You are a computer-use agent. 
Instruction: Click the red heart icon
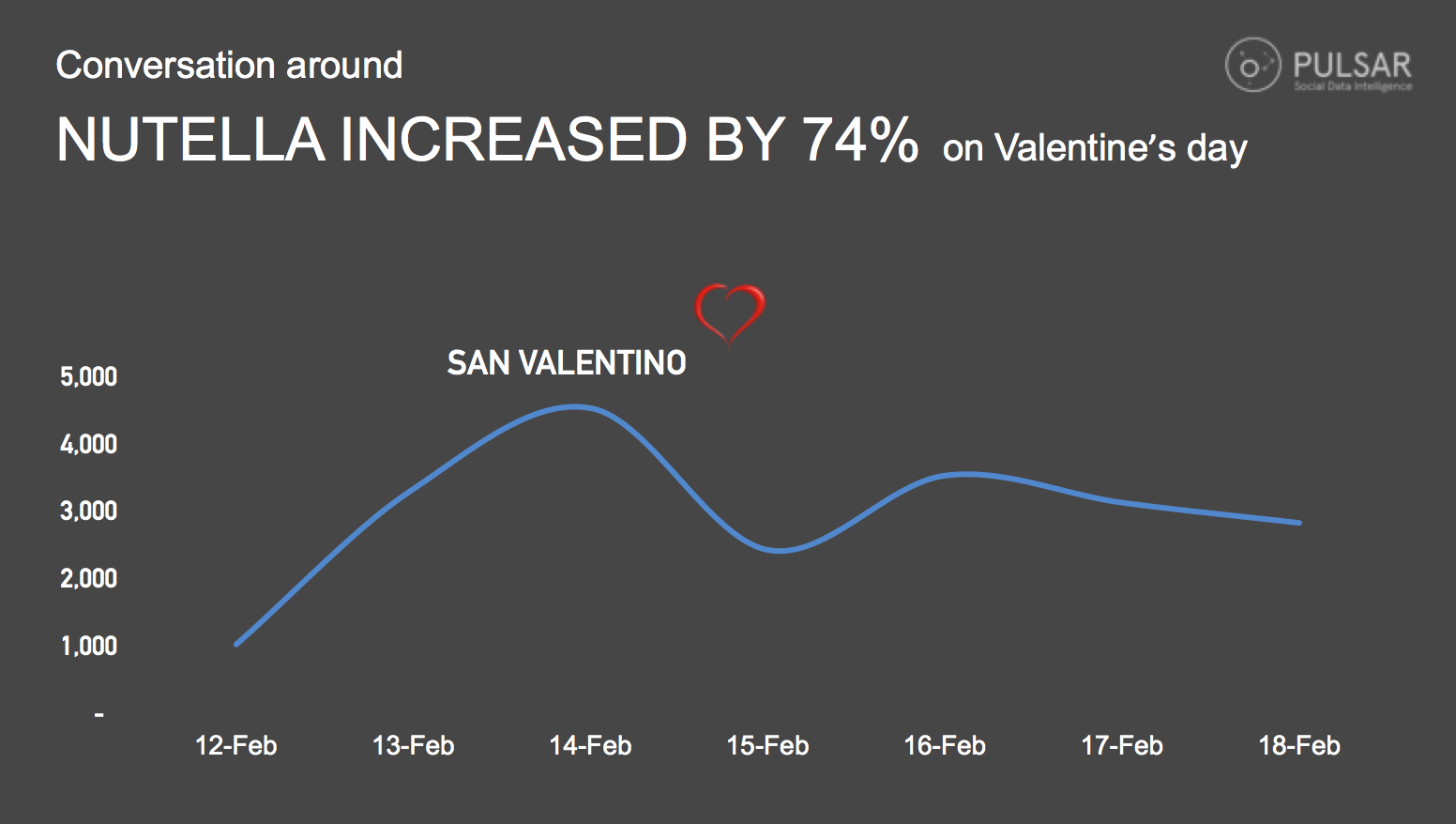[x=729, y=313]
